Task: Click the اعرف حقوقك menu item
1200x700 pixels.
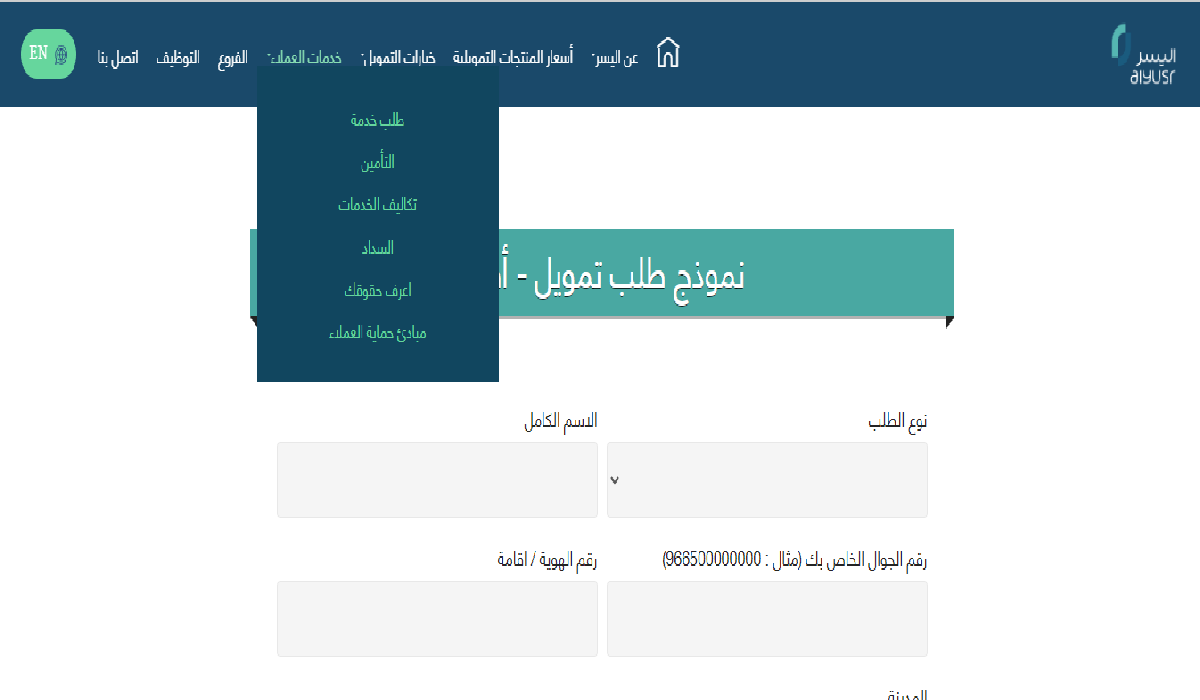Action: pos(377,290)
